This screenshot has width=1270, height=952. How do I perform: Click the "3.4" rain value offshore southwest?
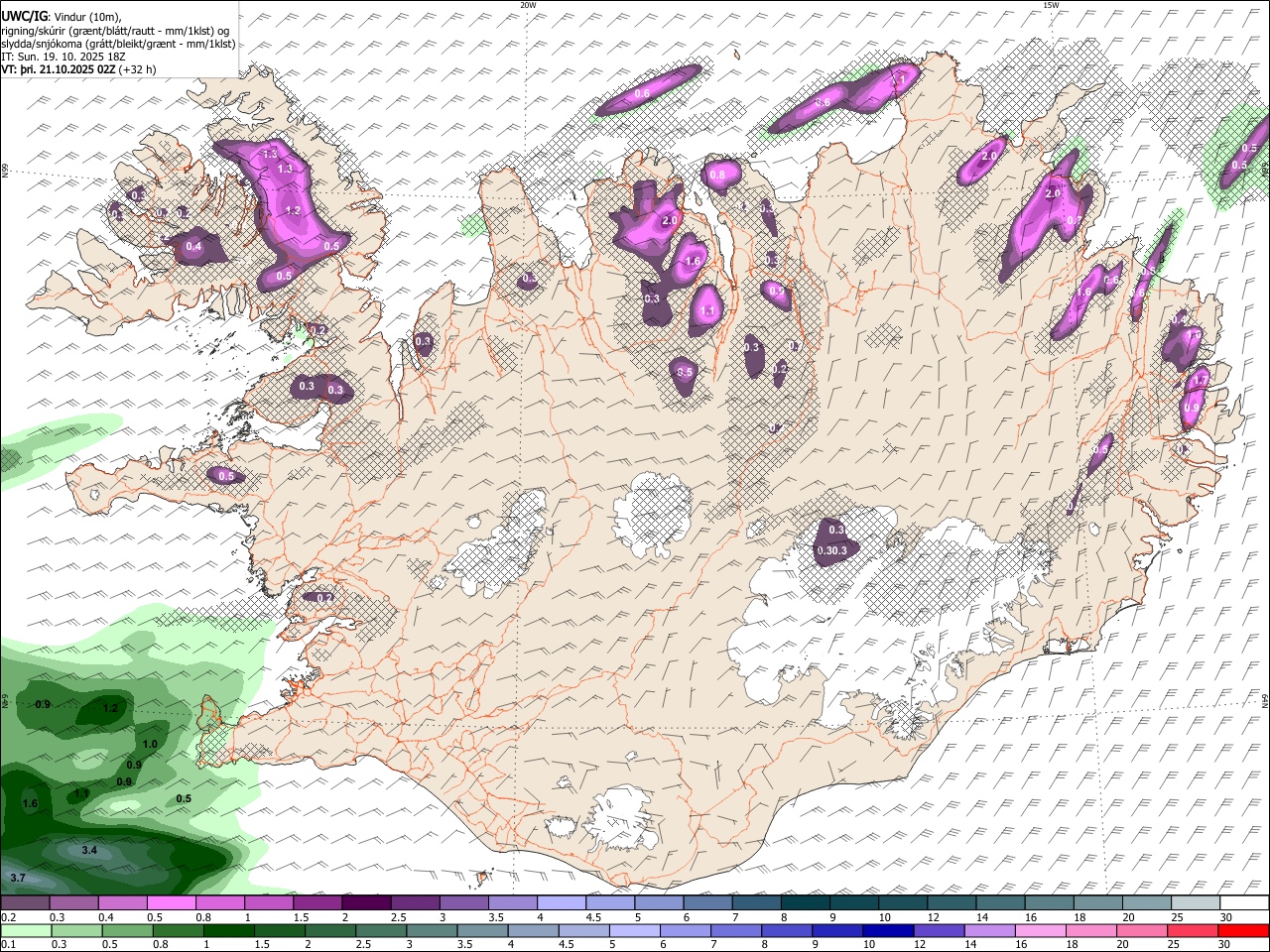89,850
